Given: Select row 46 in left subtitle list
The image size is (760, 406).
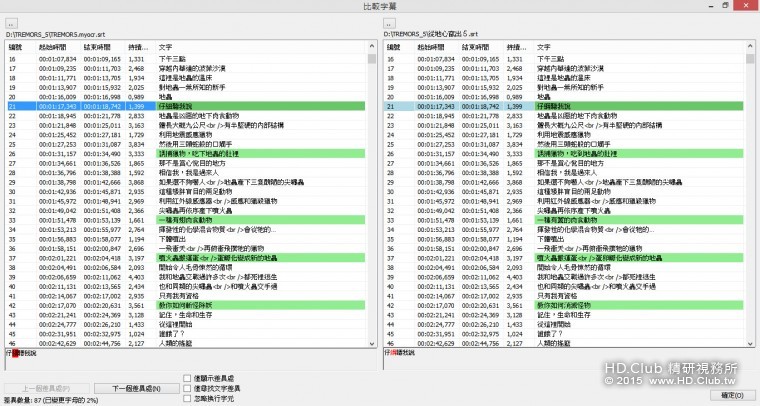Looking at the screenshot, I should [x=186, y=343].
